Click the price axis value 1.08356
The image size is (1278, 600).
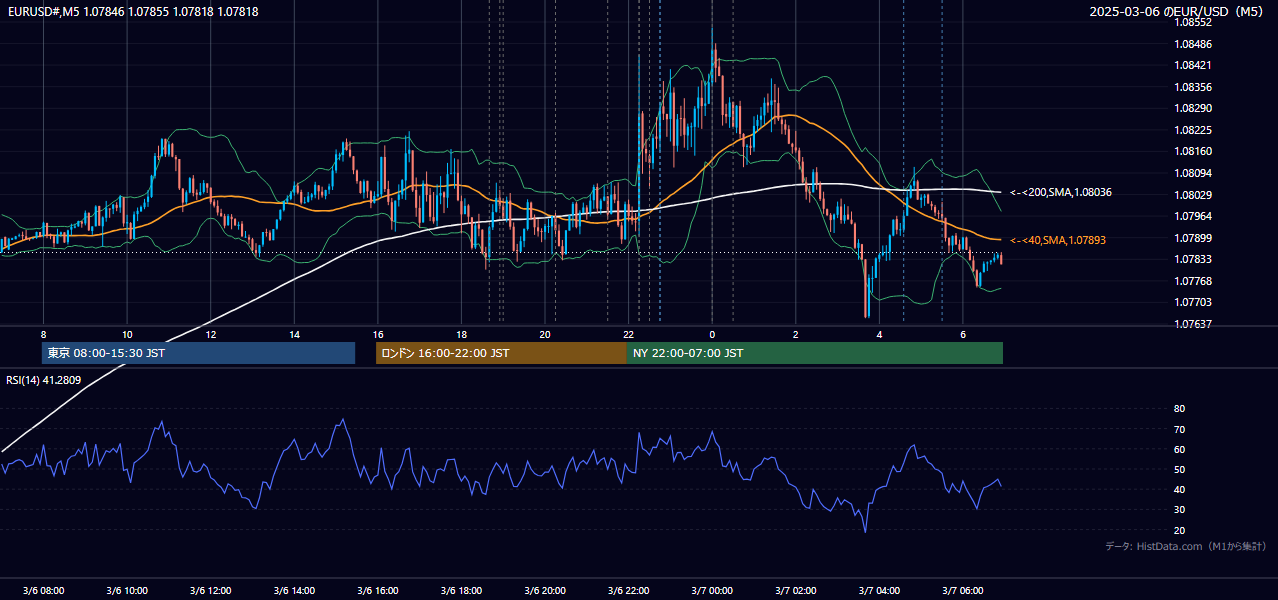(1194, 87)
